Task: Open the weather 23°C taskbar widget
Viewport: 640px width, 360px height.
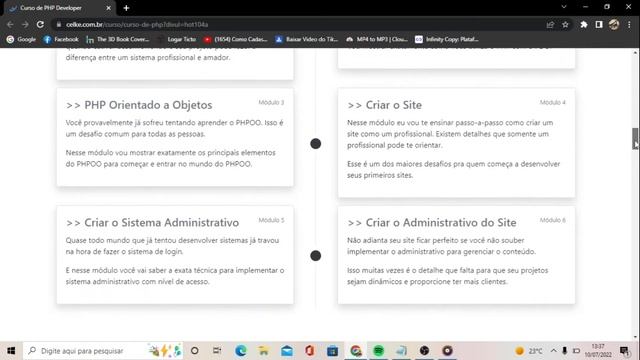Action: tap(529, 351)
